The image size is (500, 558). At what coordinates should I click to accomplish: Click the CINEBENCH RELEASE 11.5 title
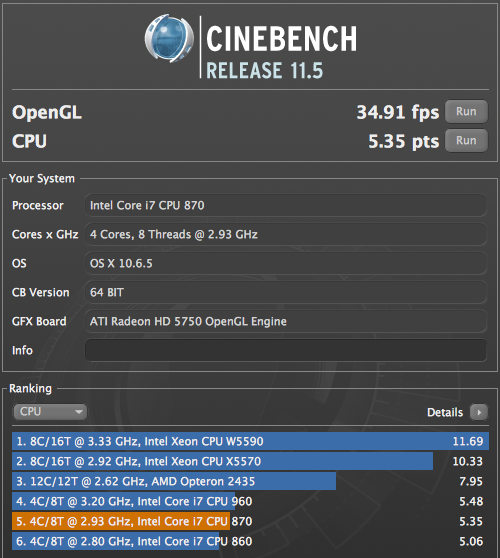click(x=281, y=52)
